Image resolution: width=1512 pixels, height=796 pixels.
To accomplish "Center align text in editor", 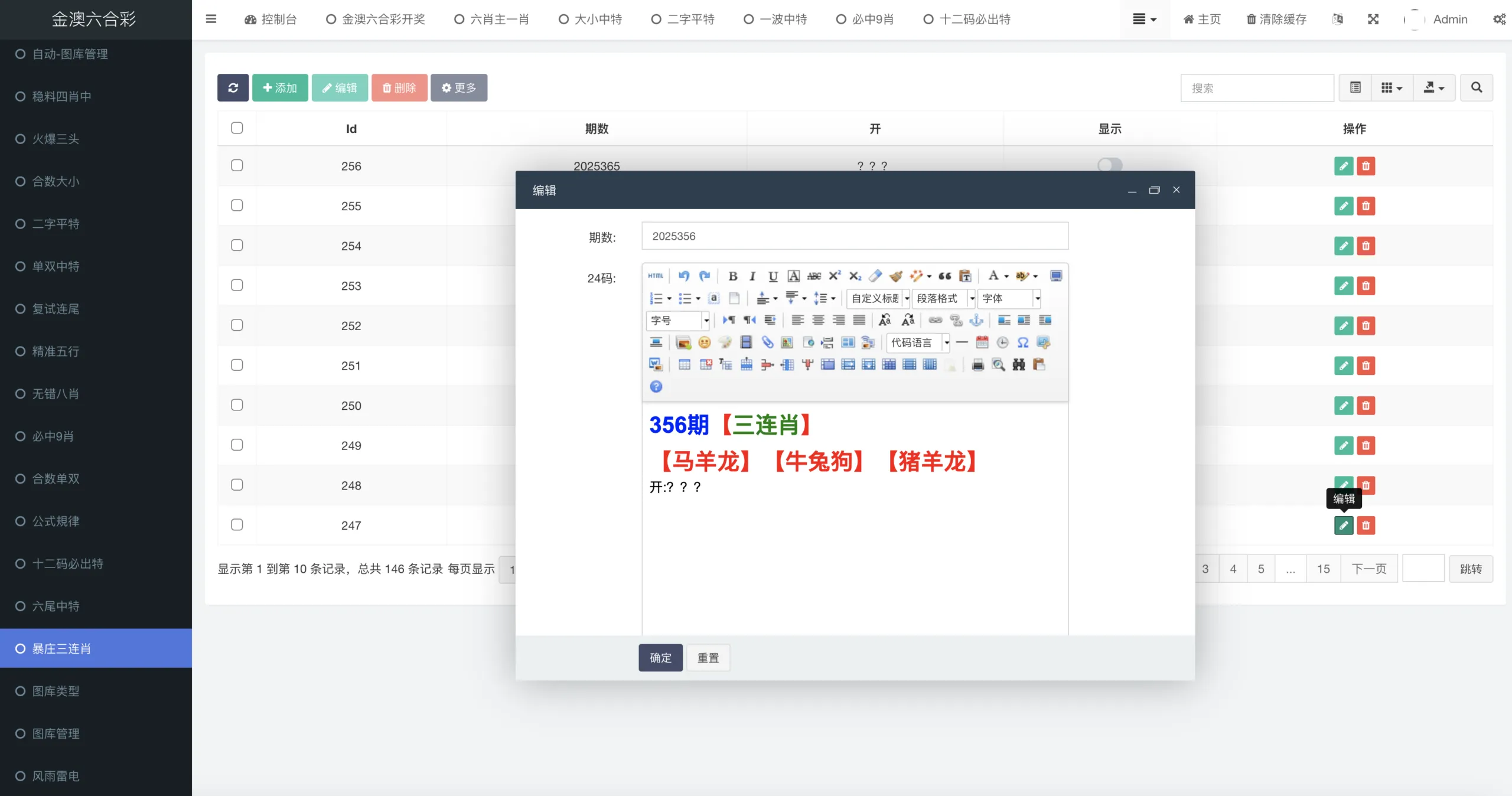I will pyautogui.click(x=818, y=320).
